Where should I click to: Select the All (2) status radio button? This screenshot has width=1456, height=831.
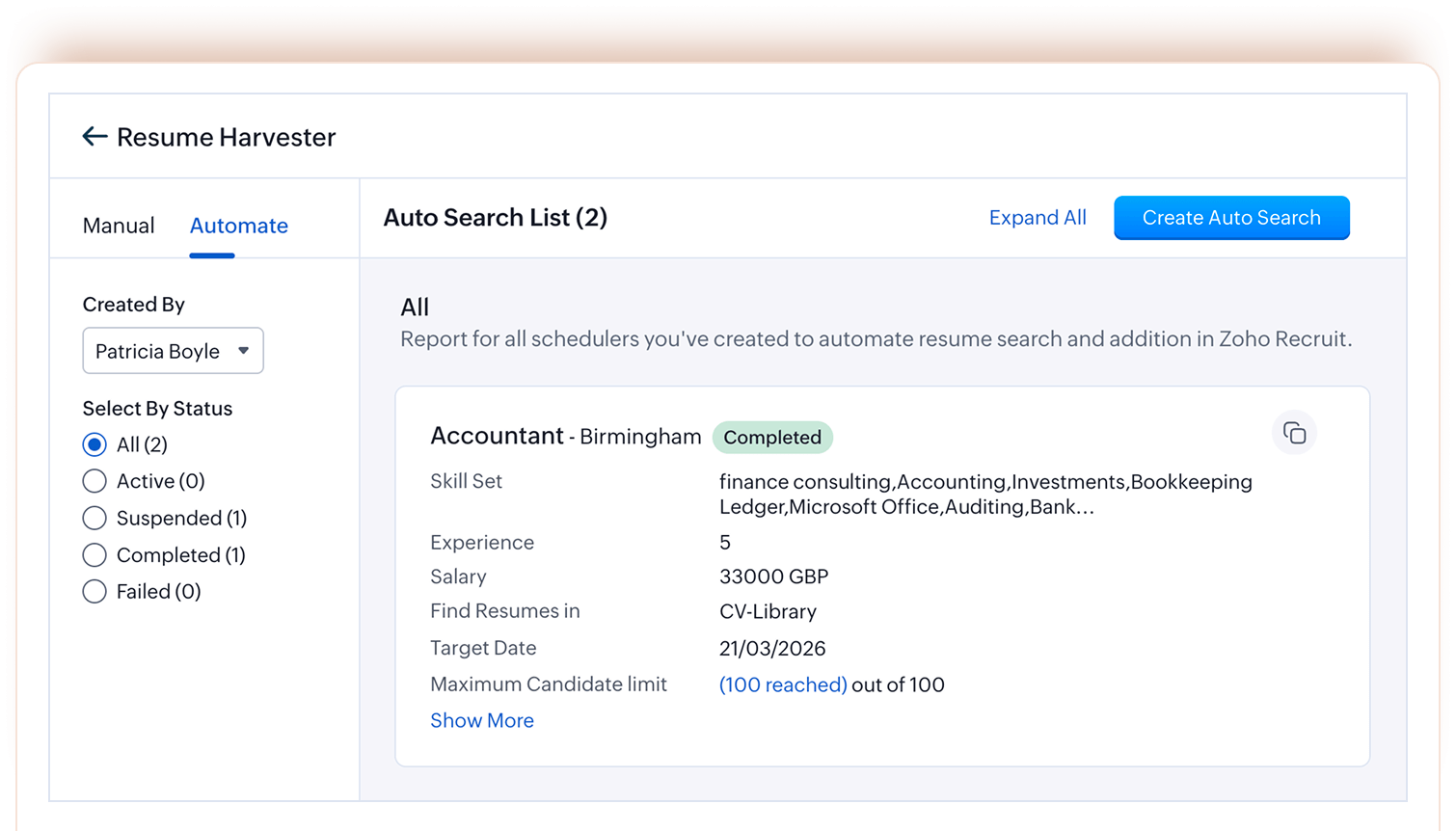[94, 444]
